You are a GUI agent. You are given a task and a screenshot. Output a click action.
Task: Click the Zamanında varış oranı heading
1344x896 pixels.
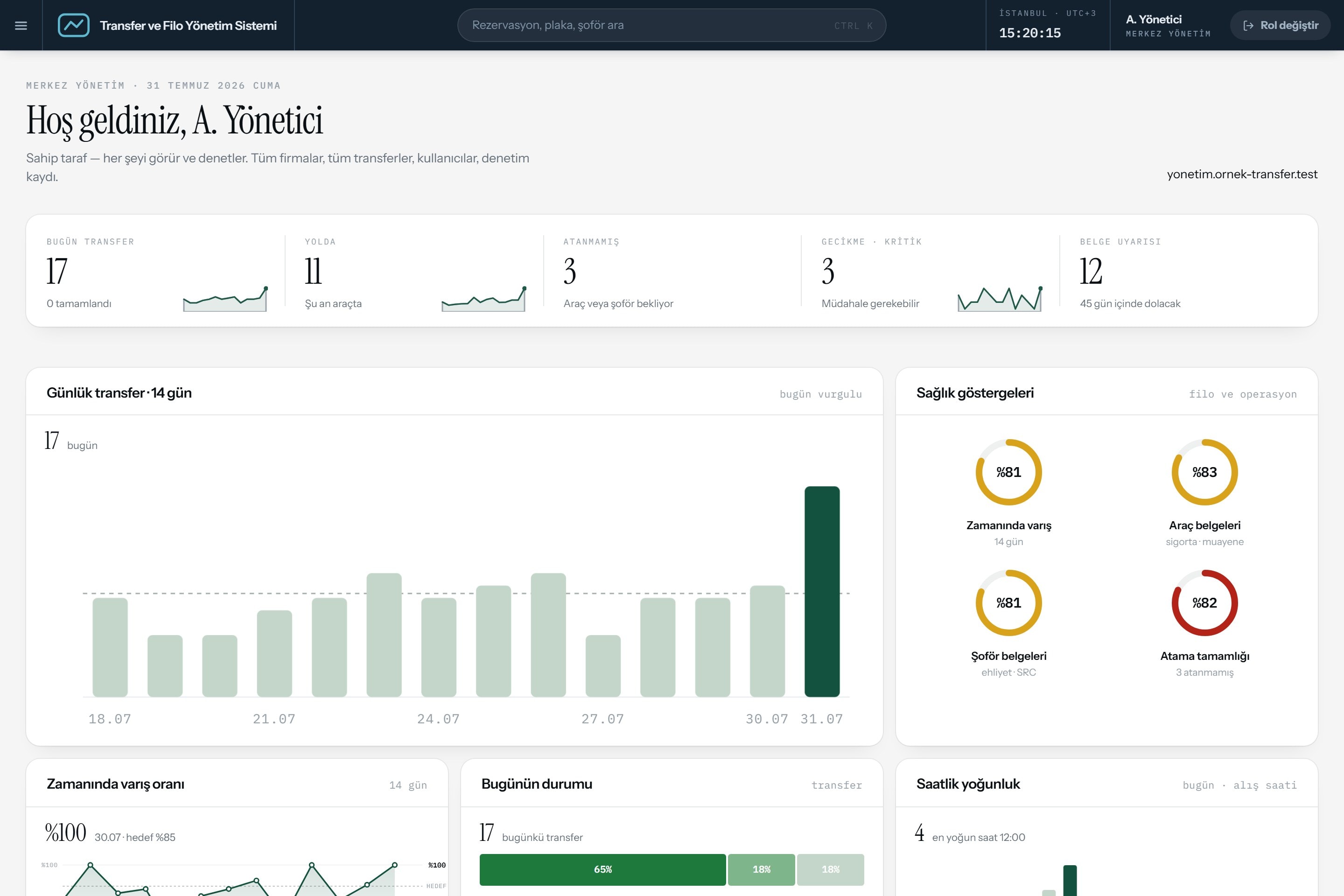(115, 784)
